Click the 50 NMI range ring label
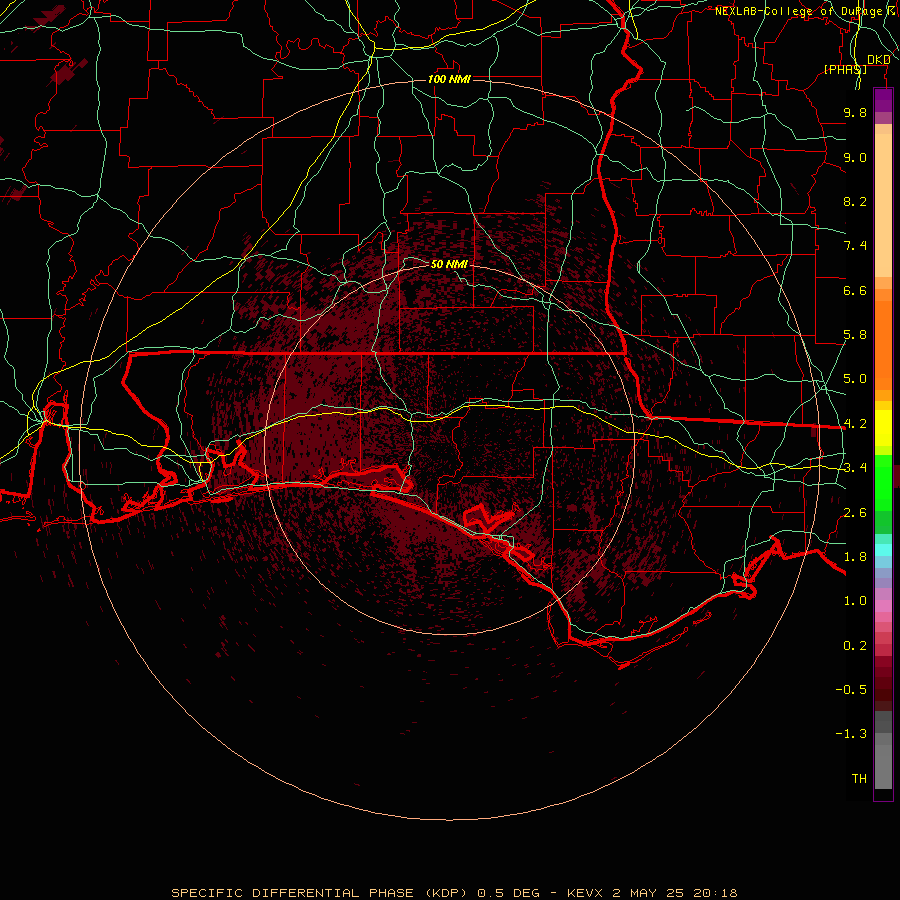900x900 pixels. [x=449, y=264]
